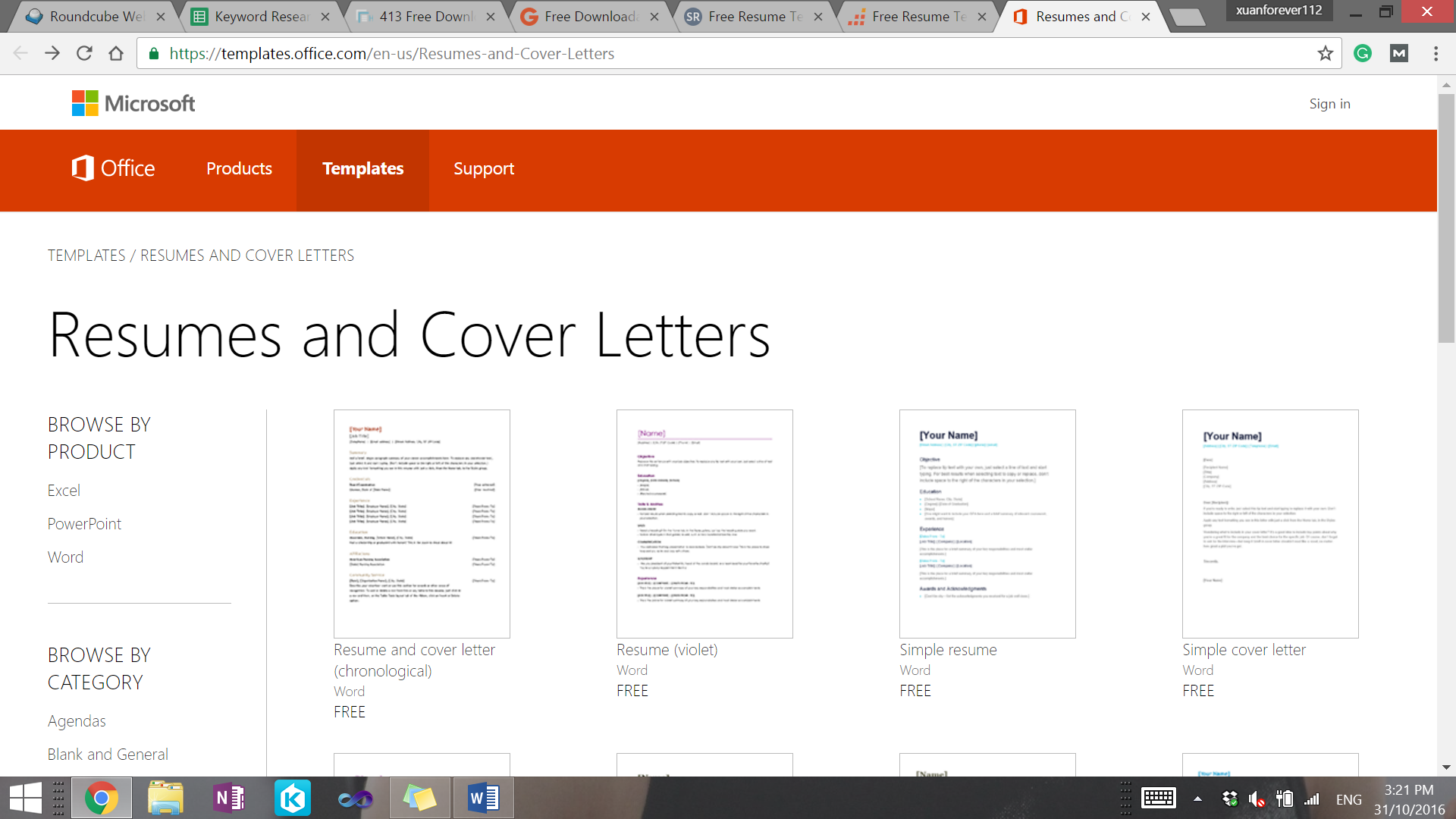Screen dimensions: 1456x819
Task: Open the Simple resume thumbnail
Action: pyautogui.click(x=987, y=524)
